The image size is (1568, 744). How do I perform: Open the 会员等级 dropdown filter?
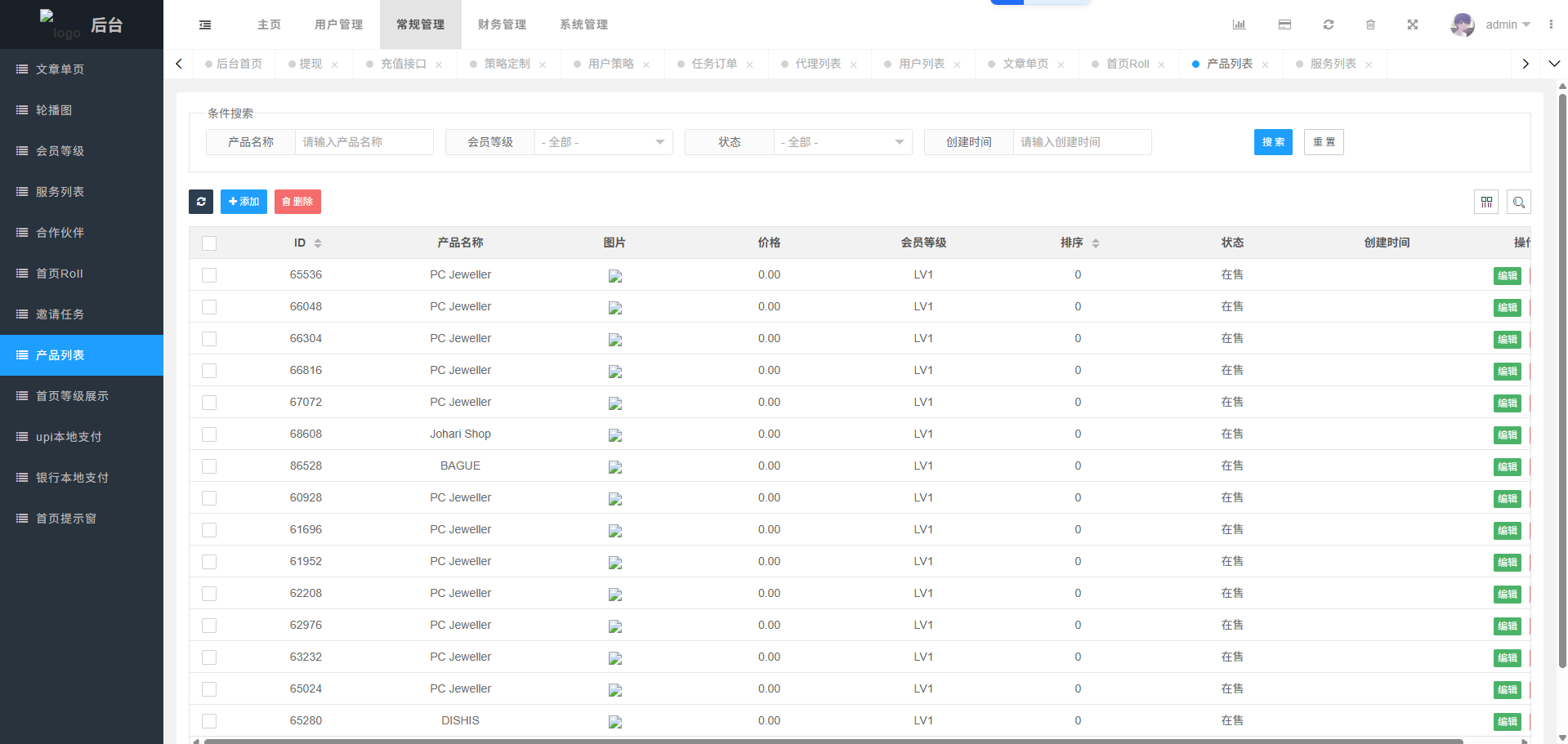pyautogui.click(x=603, y=142)
